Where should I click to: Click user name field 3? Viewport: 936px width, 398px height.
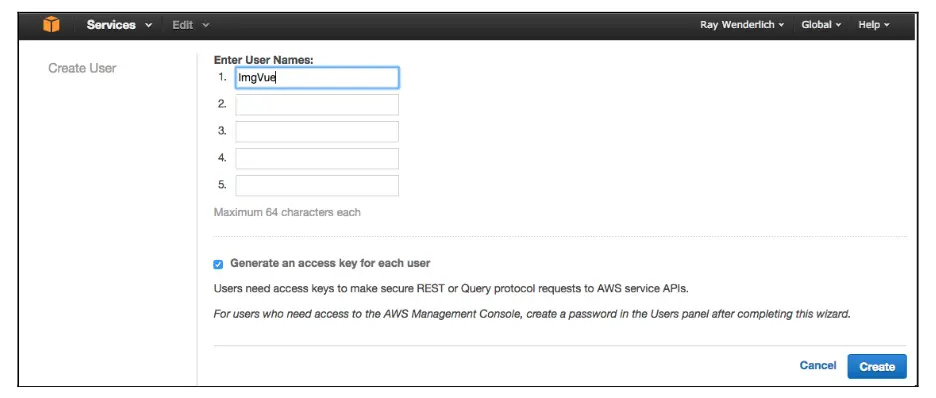tap(317, 131)
